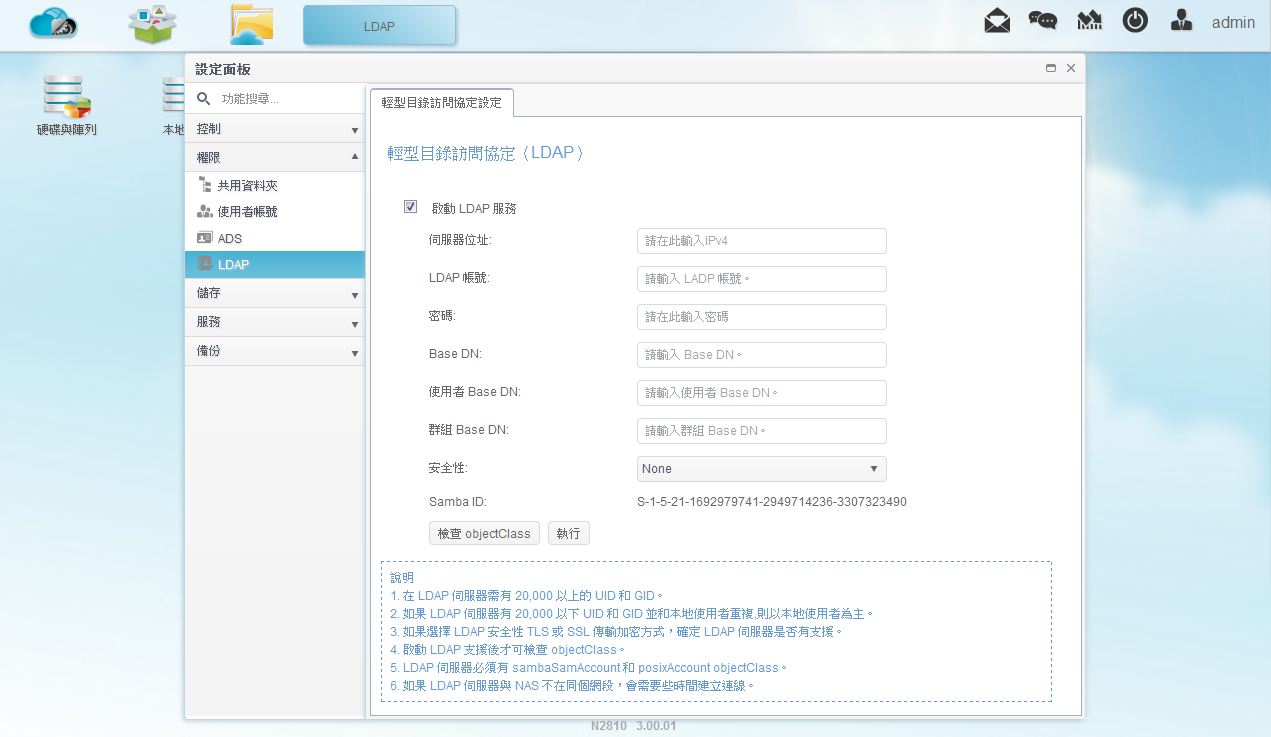Maximize the 設定面板 window
1271x737 pixels.
coord(1051,68)
